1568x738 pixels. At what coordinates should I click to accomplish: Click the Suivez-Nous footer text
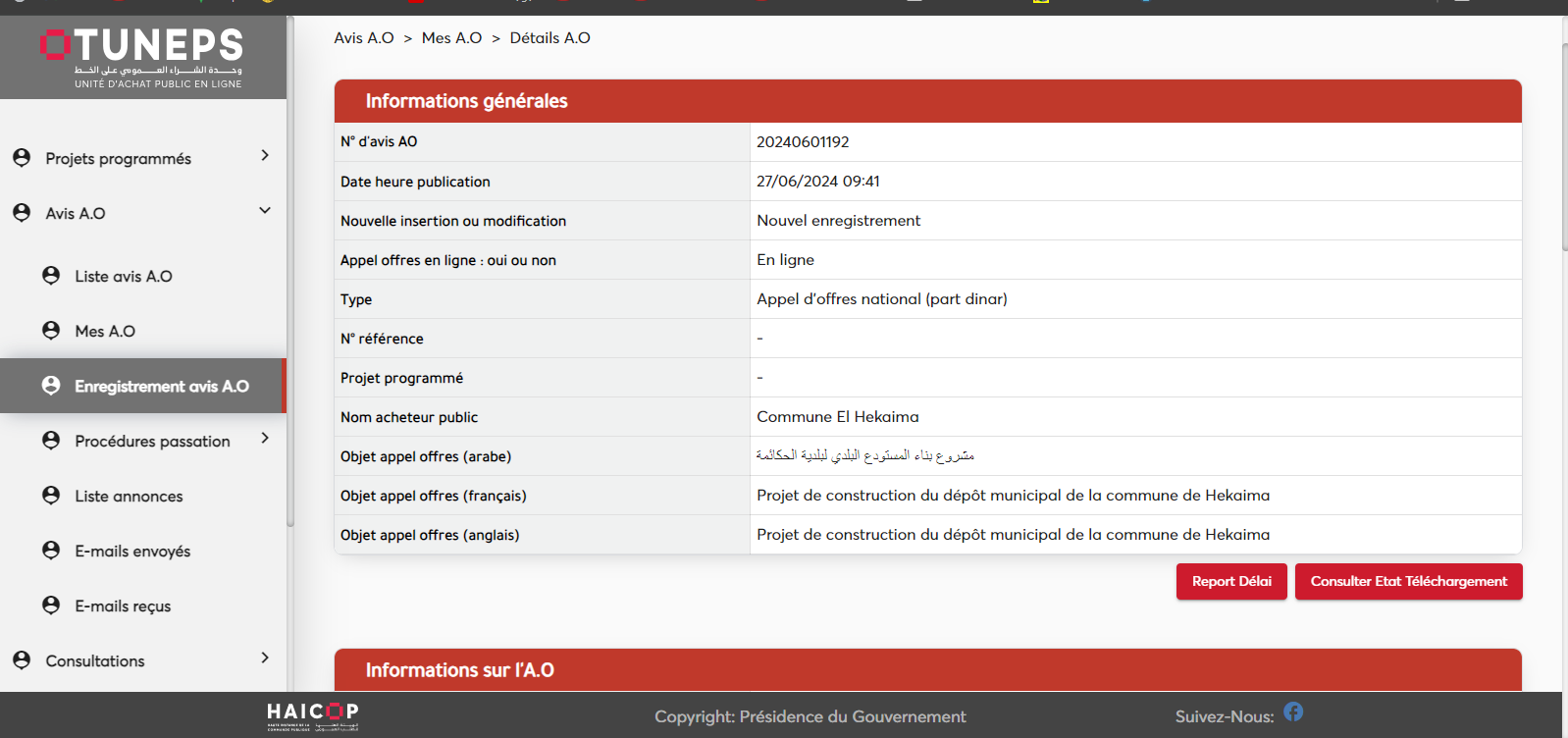pyautogui.click(x=1225, y=716)
